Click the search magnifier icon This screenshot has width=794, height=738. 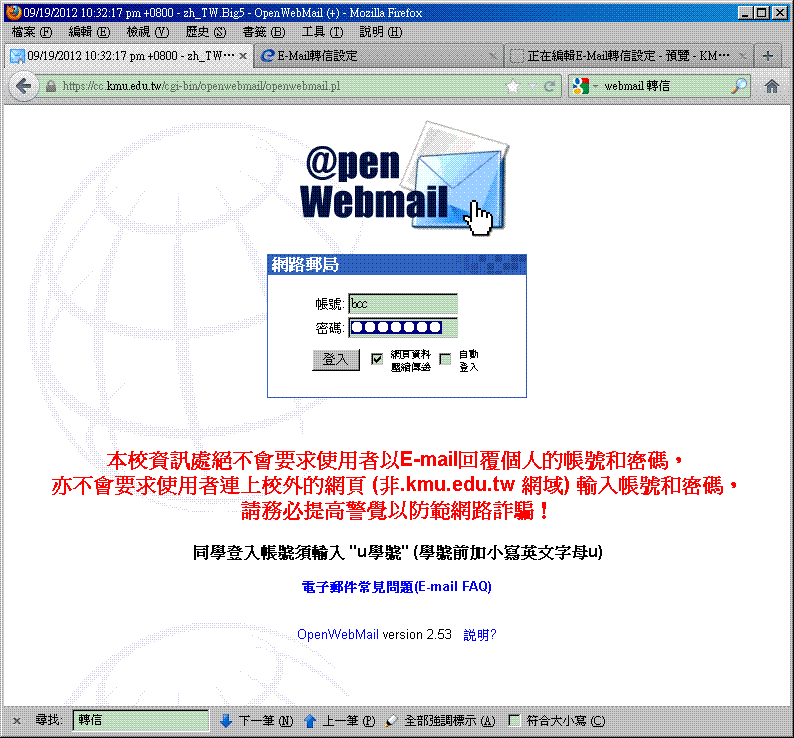pyautogui.click(x=739, y=86)
